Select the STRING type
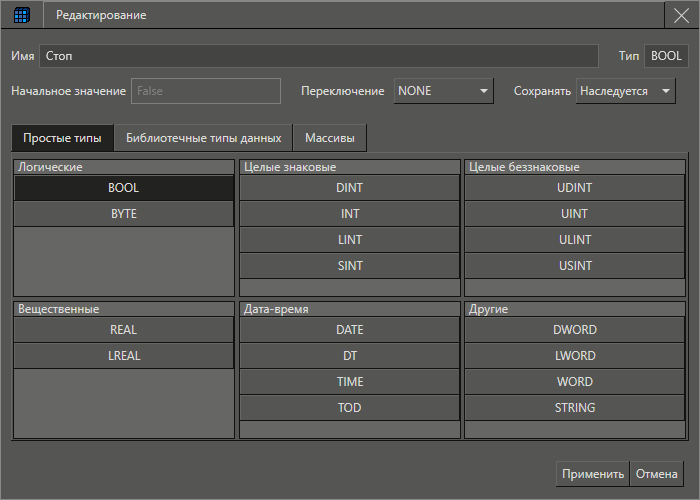Screen dimensions: 700x500 (574, 408)
